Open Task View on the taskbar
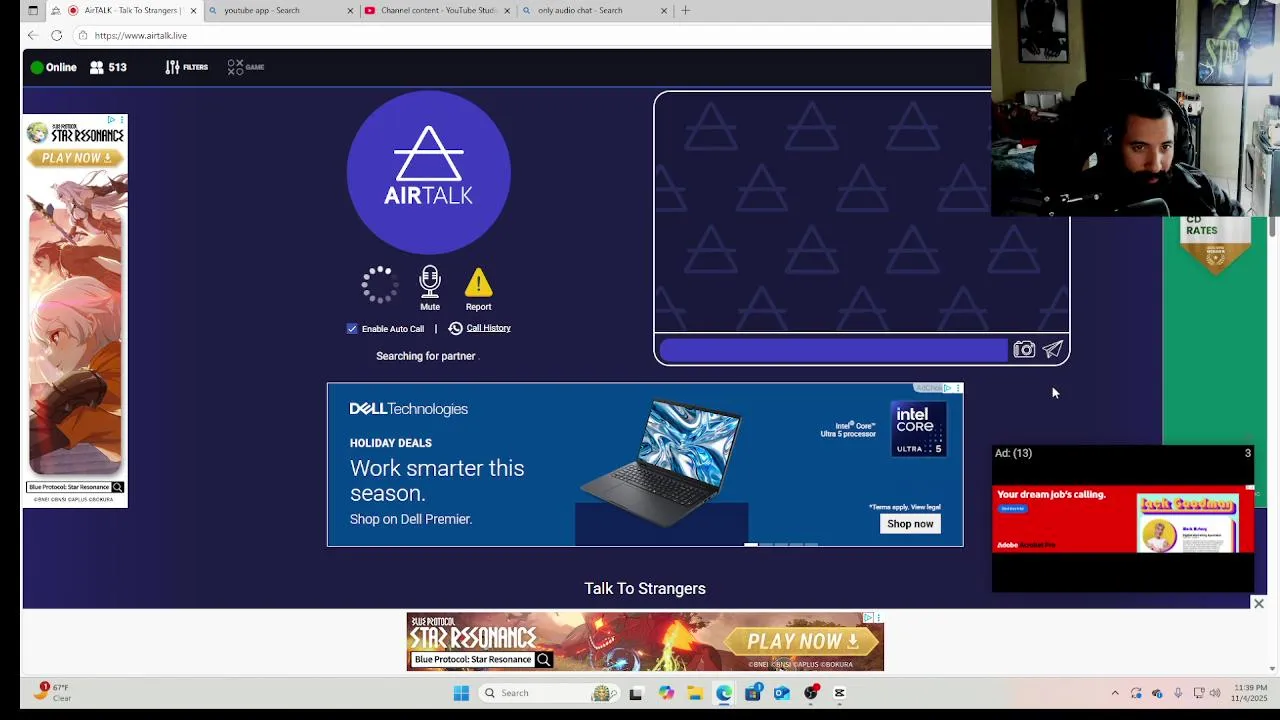1280x720 pixels. [636, 693]
